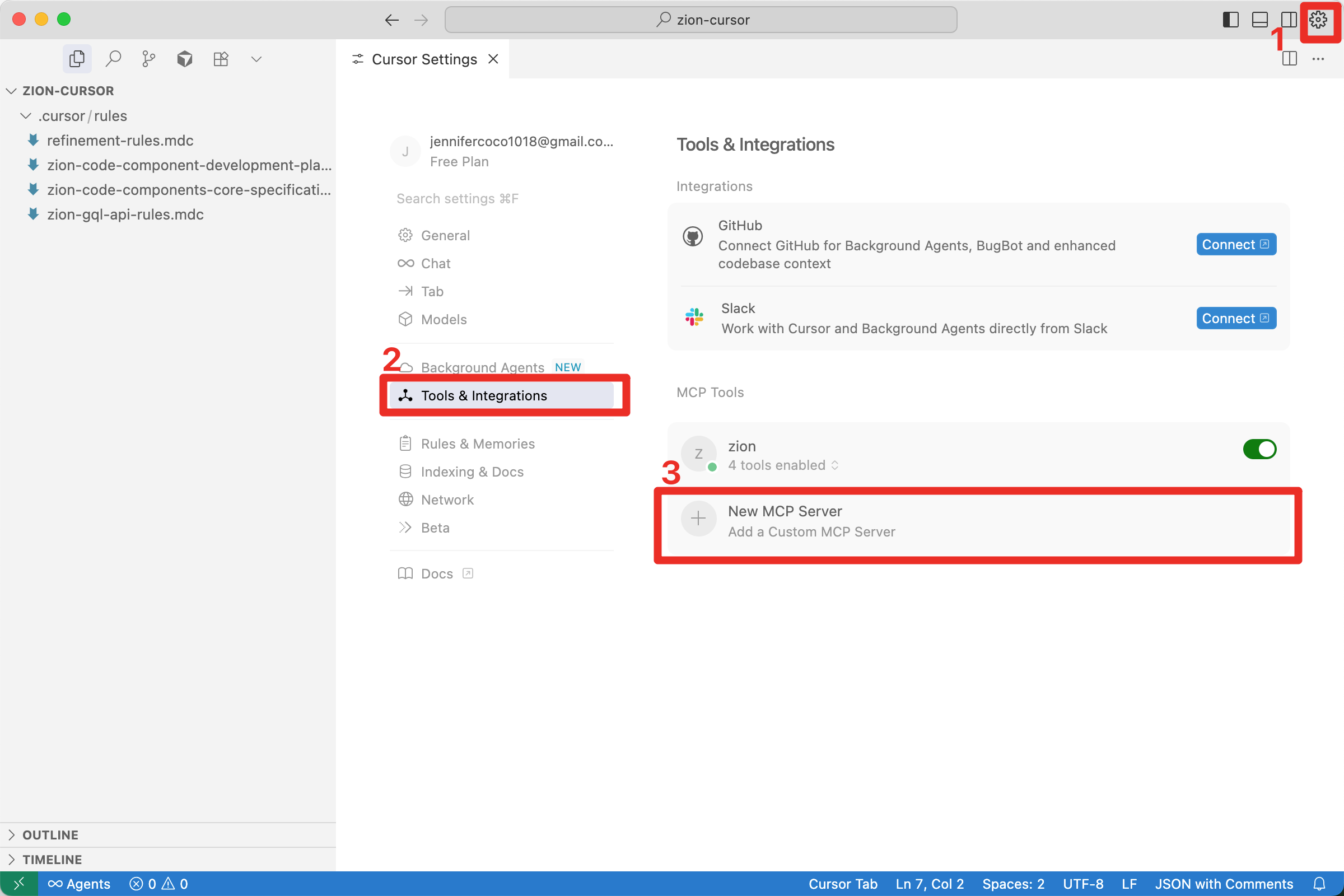Image resolution: width=1344 pixels, height=896 pixels.
Task: Add a New MCP Server
Action: (978, 521)
